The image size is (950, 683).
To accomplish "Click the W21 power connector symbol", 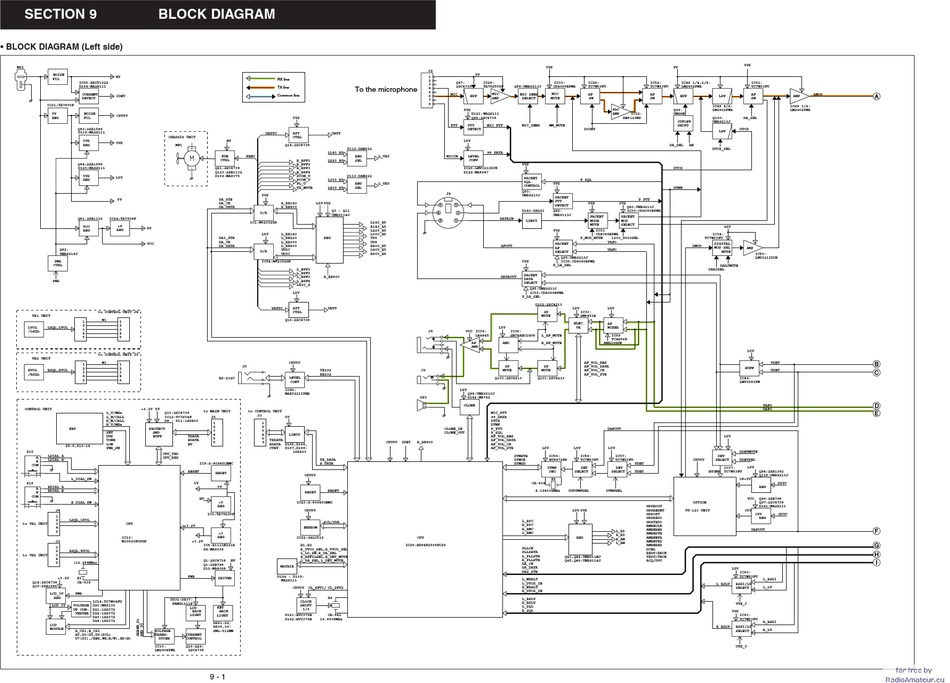I will click(x=21, y=80).
